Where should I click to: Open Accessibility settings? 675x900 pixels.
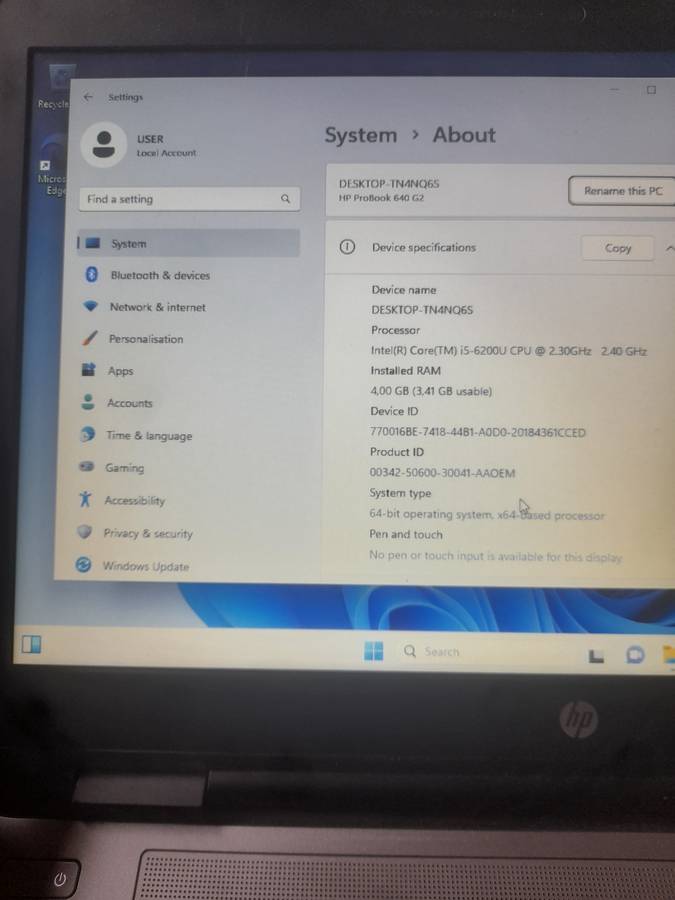coord(134,501)
